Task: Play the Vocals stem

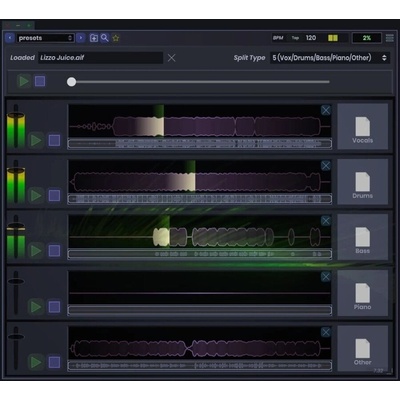Action: pos(36,140)
